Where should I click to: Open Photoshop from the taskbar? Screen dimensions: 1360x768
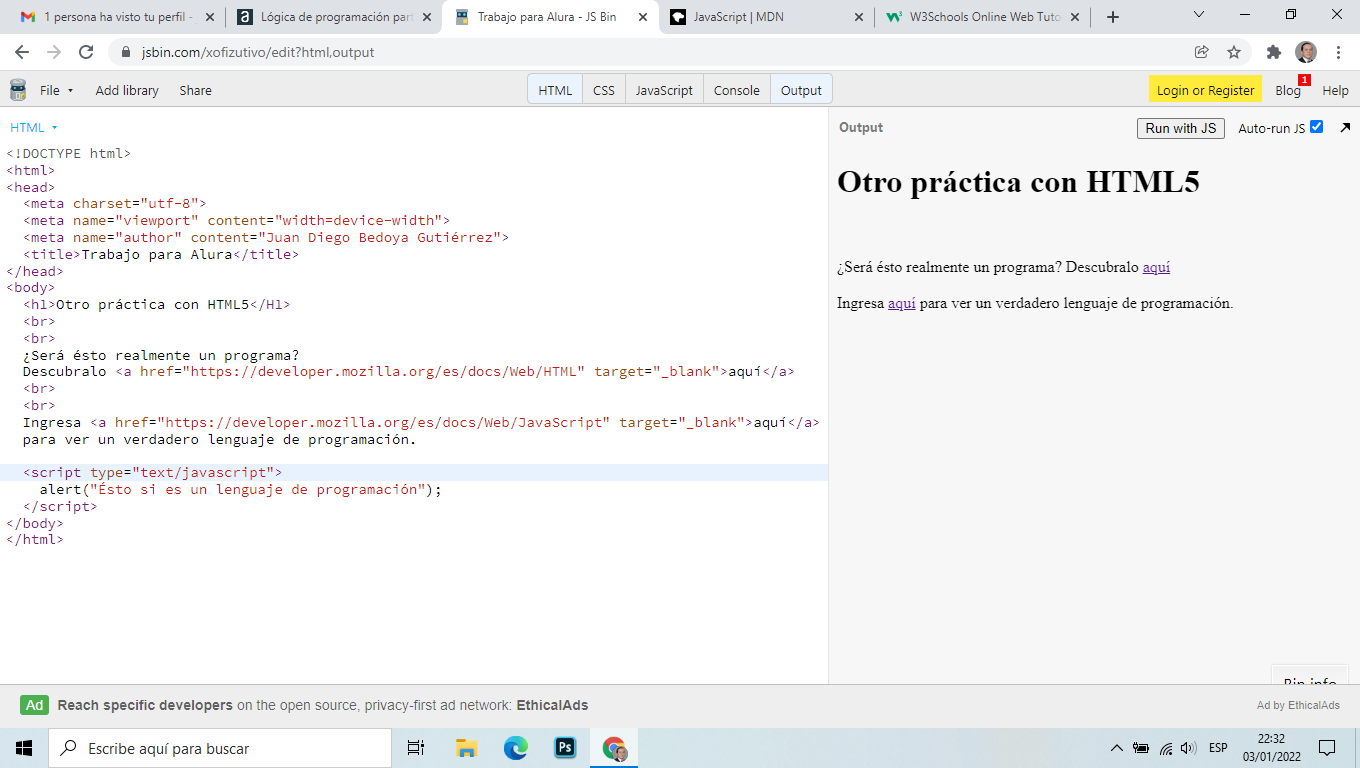[565, 748]
